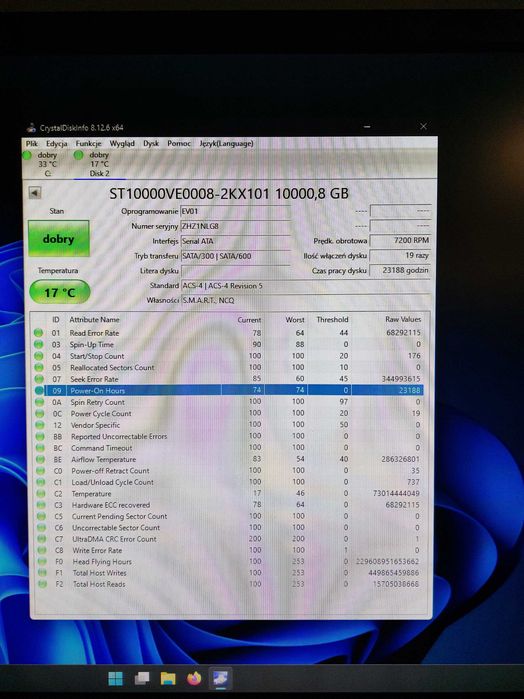Select the Command Timeout row
524x699 pixels.
tap(227, 448)
